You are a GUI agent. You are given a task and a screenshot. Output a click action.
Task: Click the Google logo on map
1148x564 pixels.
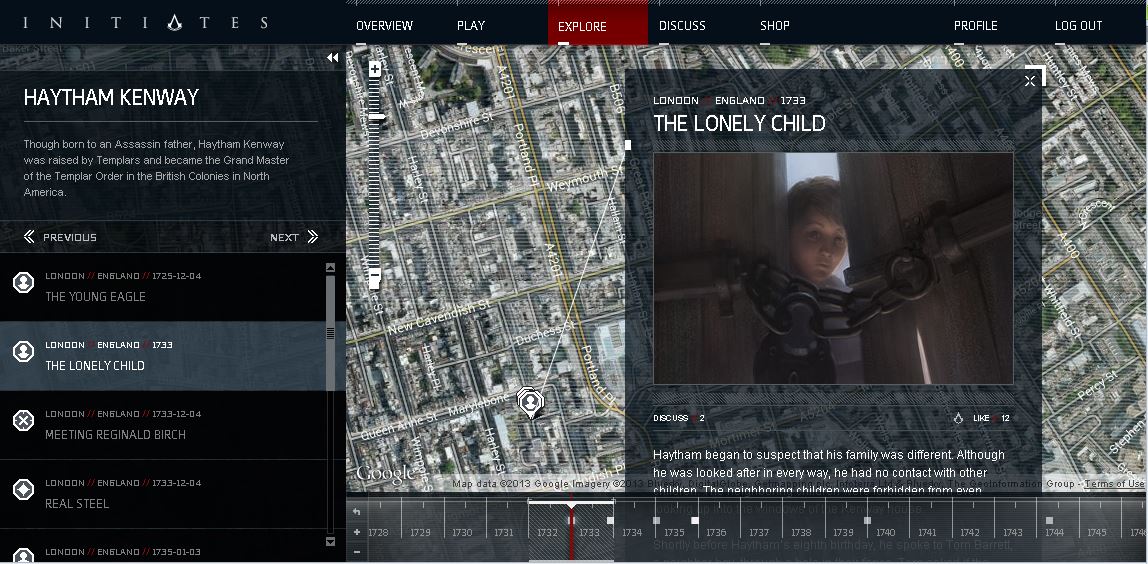[385, 474]
